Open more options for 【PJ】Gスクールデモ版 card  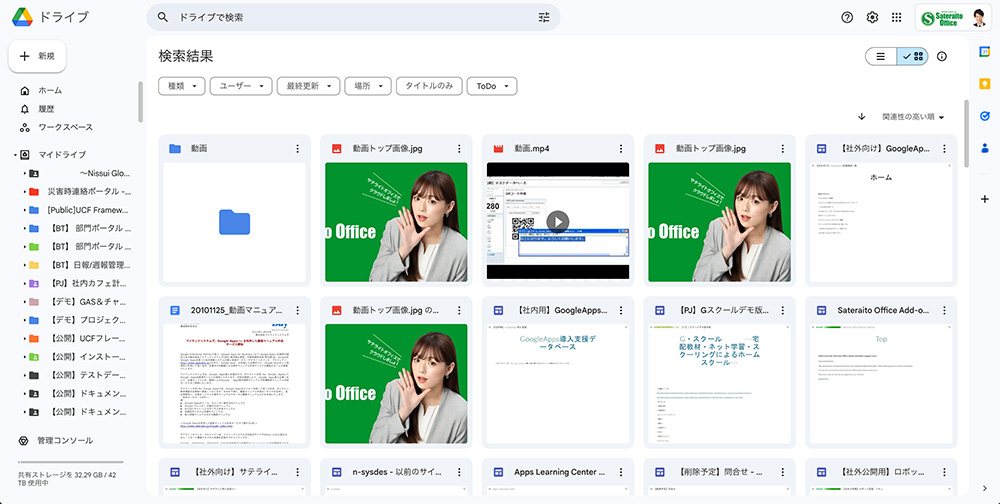tap(783, 311)
